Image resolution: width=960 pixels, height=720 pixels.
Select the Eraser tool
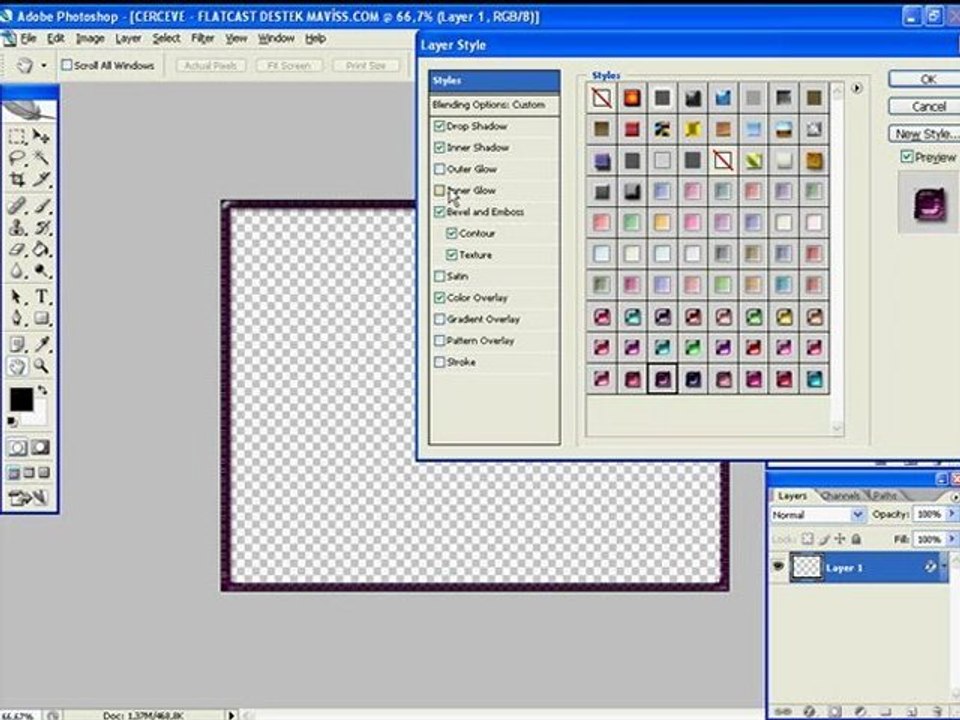pyautogui.click(x=17, y=249)
